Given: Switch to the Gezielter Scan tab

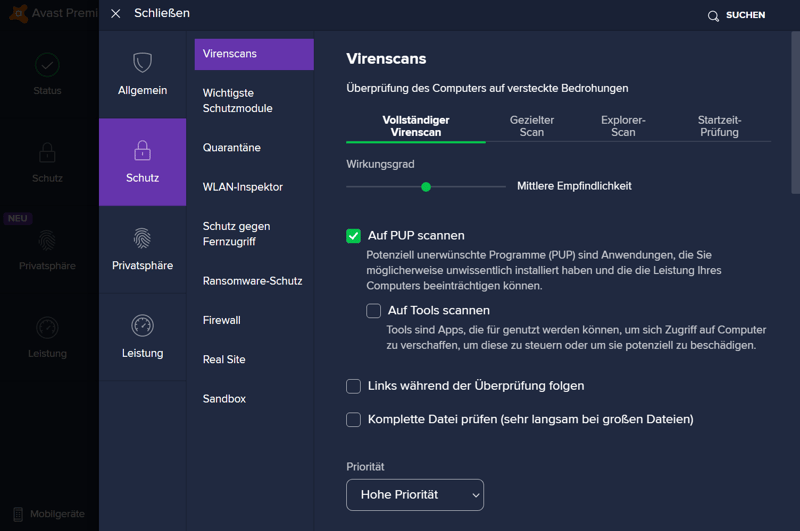Looking at the screenshot, I should coord(532,126).
